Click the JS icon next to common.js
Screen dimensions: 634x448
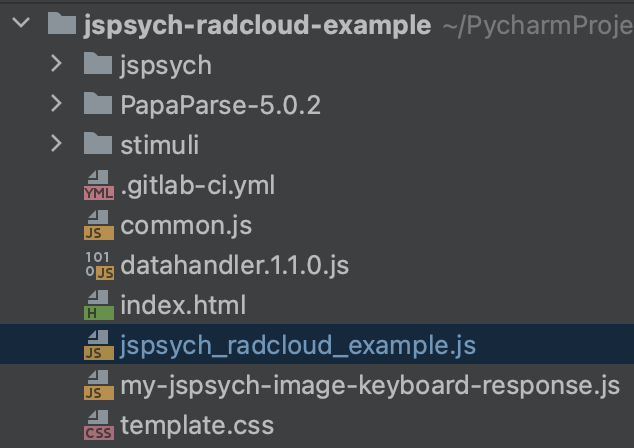98,226
